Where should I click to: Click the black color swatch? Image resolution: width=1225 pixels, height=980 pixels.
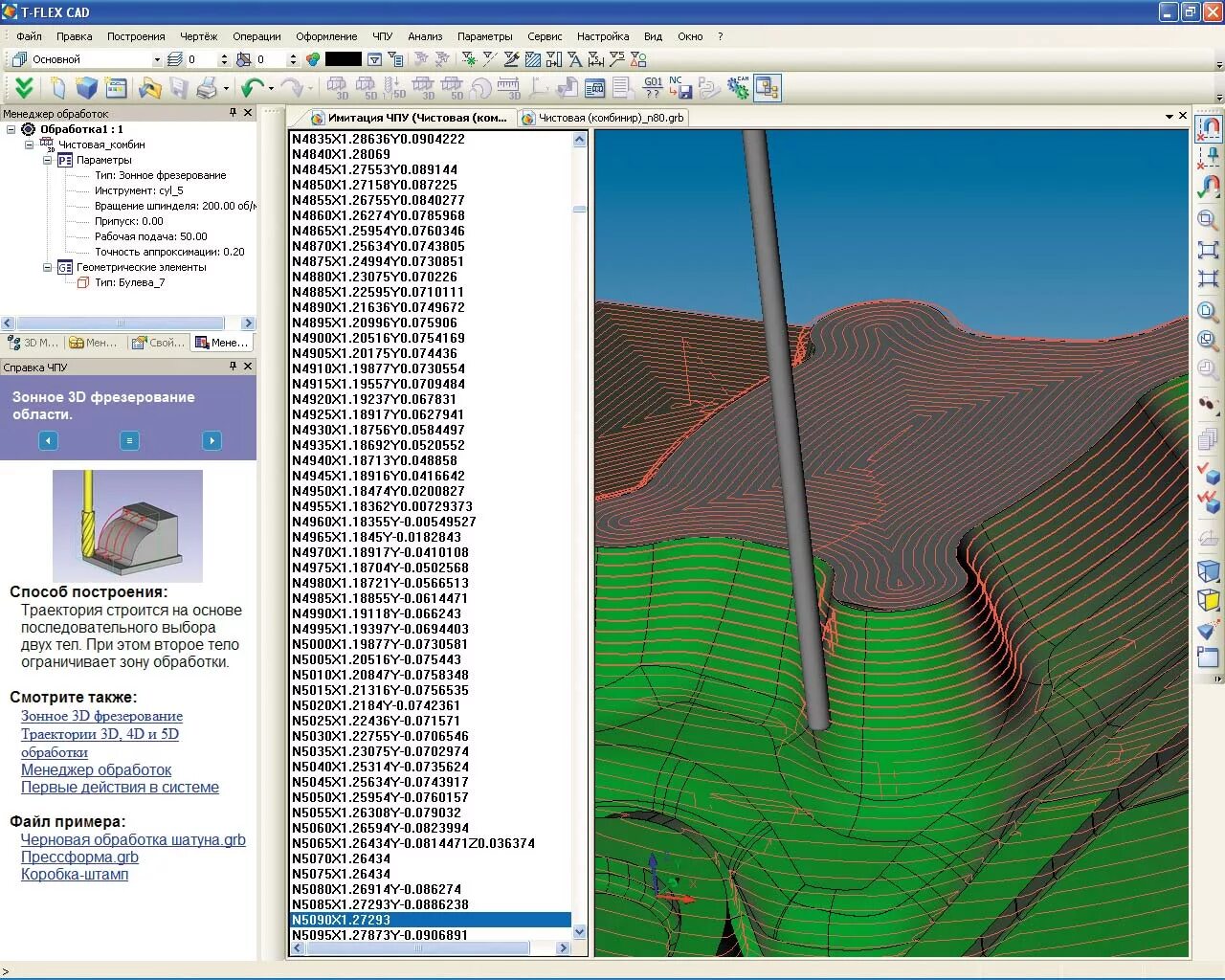(x=344, y=59)
